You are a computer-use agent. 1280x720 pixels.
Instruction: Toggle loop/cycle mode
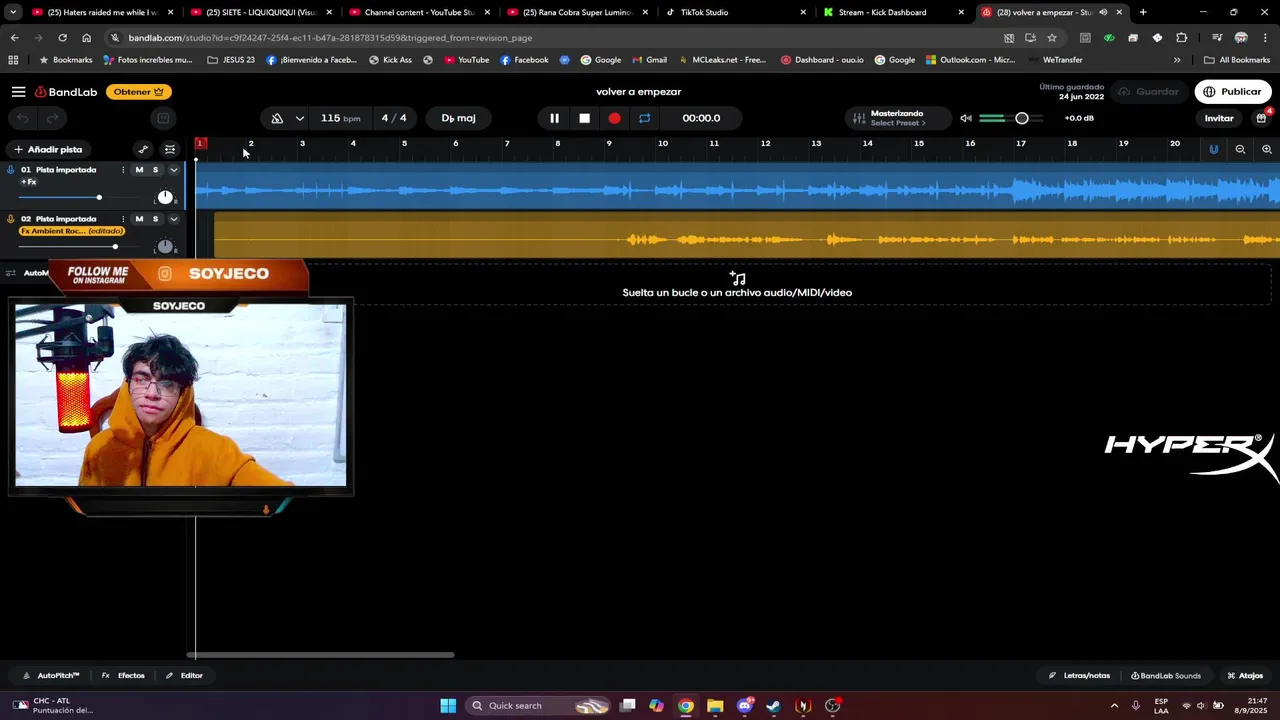point(645,118)
